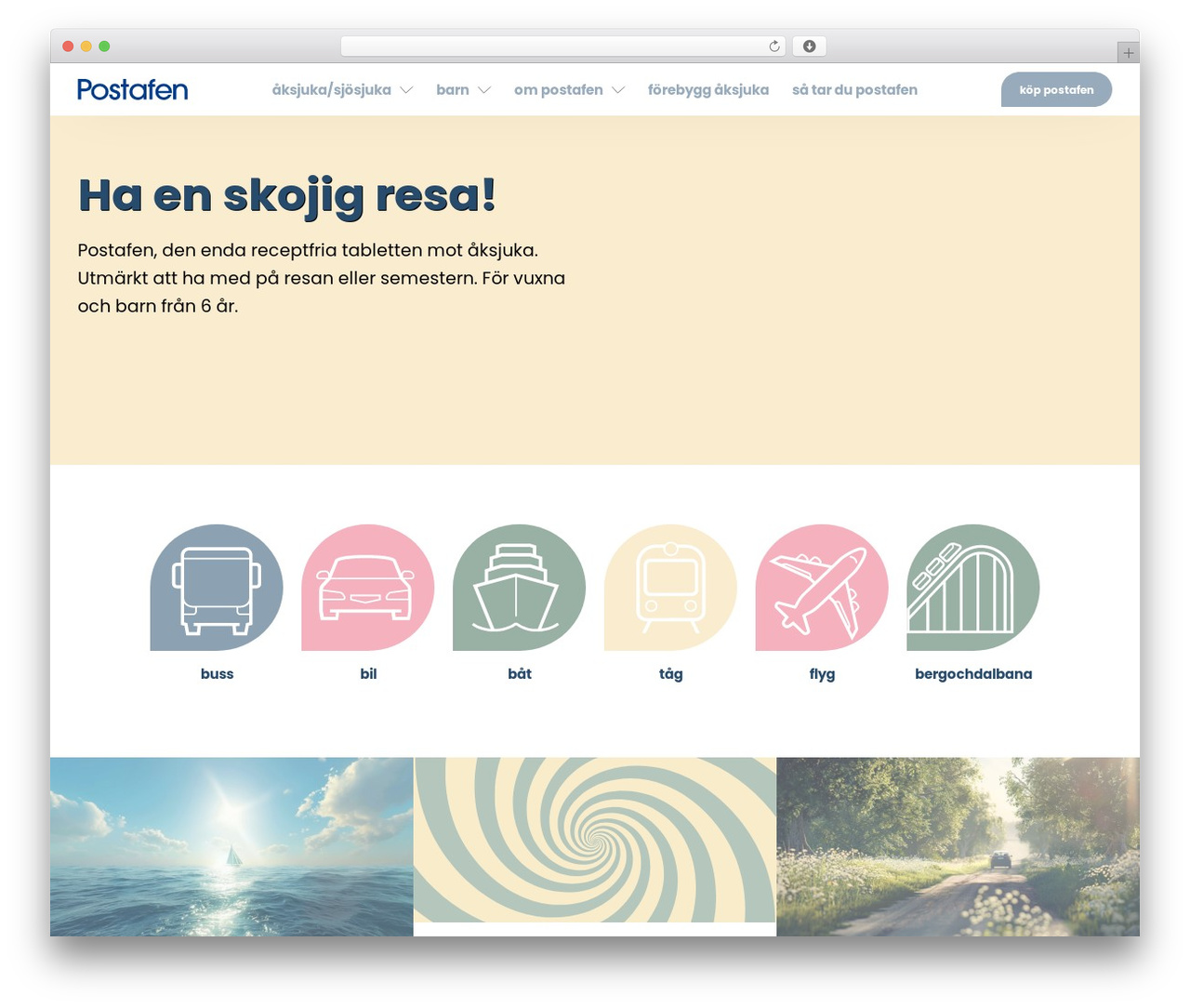This screenshot has width=1190, height=1008.
Task: Select the pink airplane icon
Action: [x=822, y=588]
